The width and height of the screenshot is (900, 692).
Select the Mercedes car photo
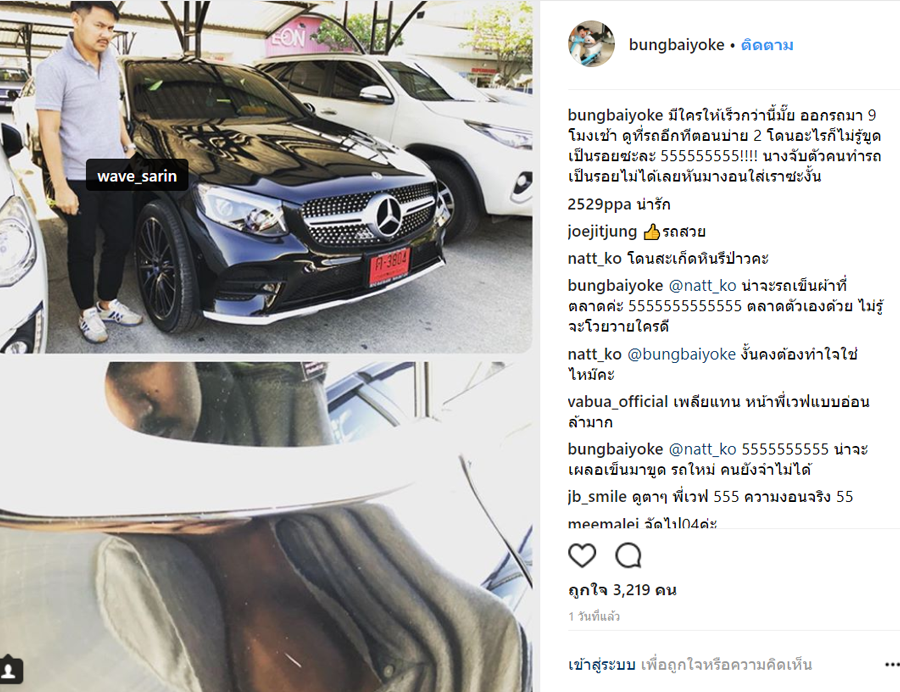click(266, 177)
